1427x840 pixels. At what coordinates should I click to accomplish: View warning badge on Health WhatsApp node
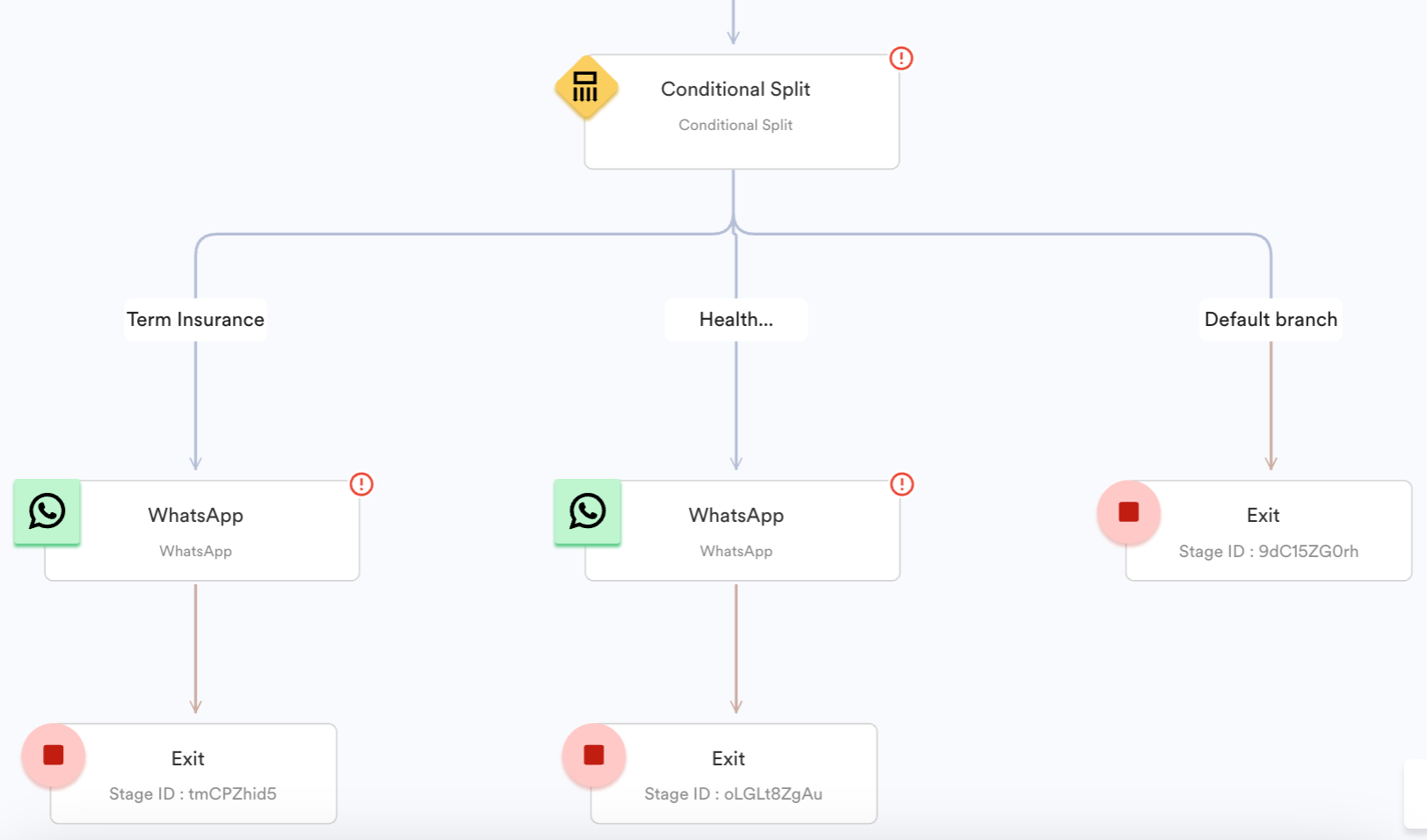(x=902, y=484)
